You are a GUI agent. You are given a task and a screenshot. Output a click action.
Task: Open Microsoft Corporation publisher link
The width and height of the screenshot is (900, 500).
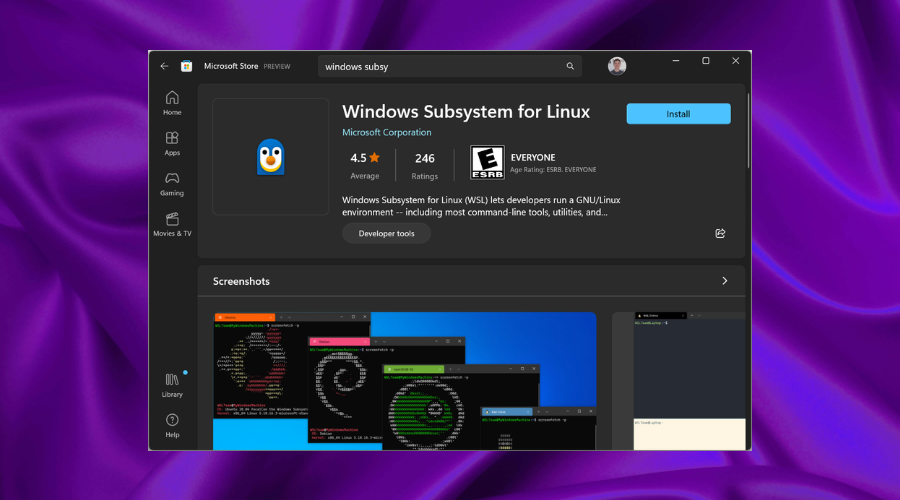click(x=386, y=132)
